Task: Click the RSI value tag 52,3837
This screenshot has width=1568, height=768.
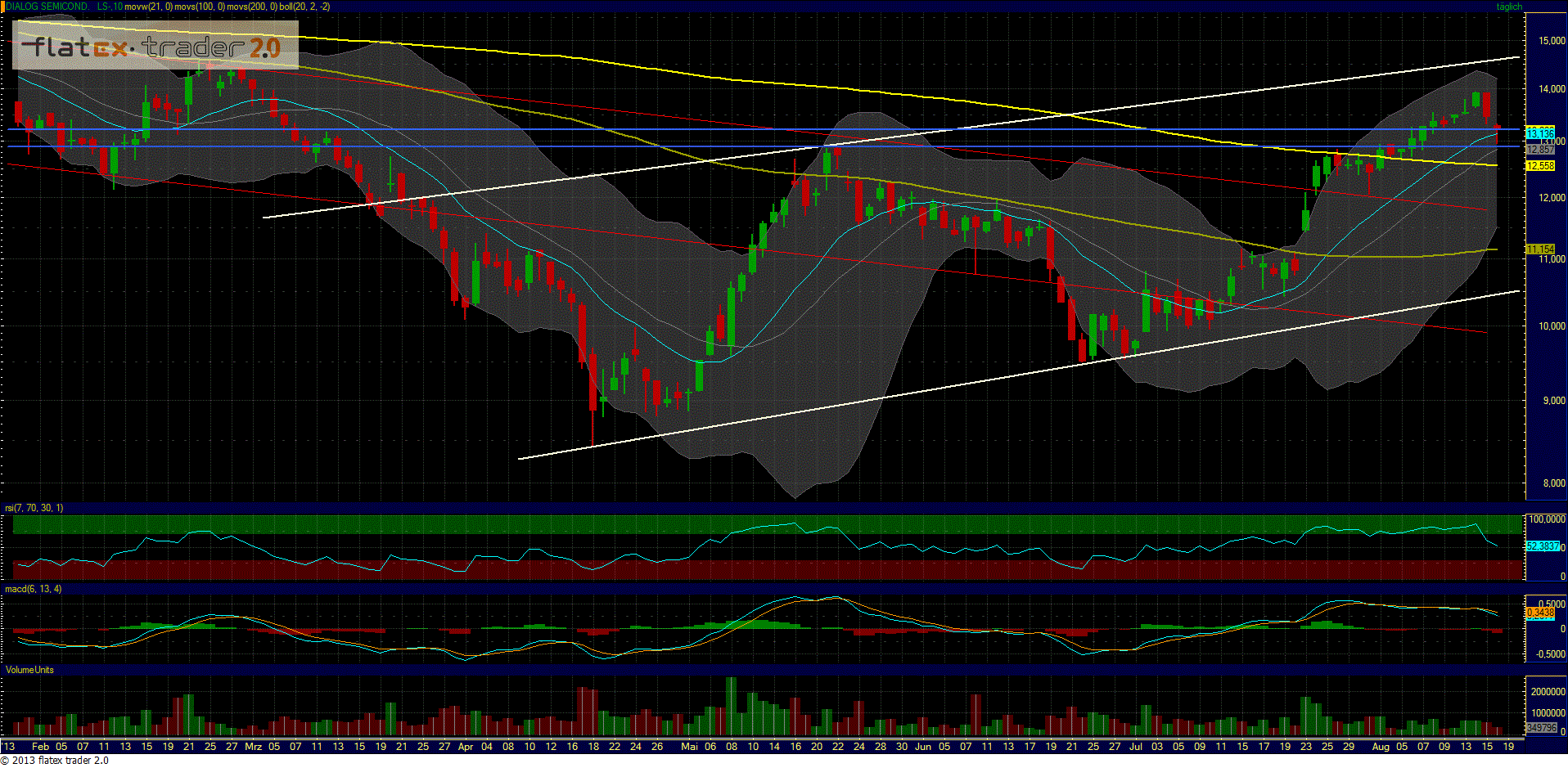Action: tap(1543, 546)
